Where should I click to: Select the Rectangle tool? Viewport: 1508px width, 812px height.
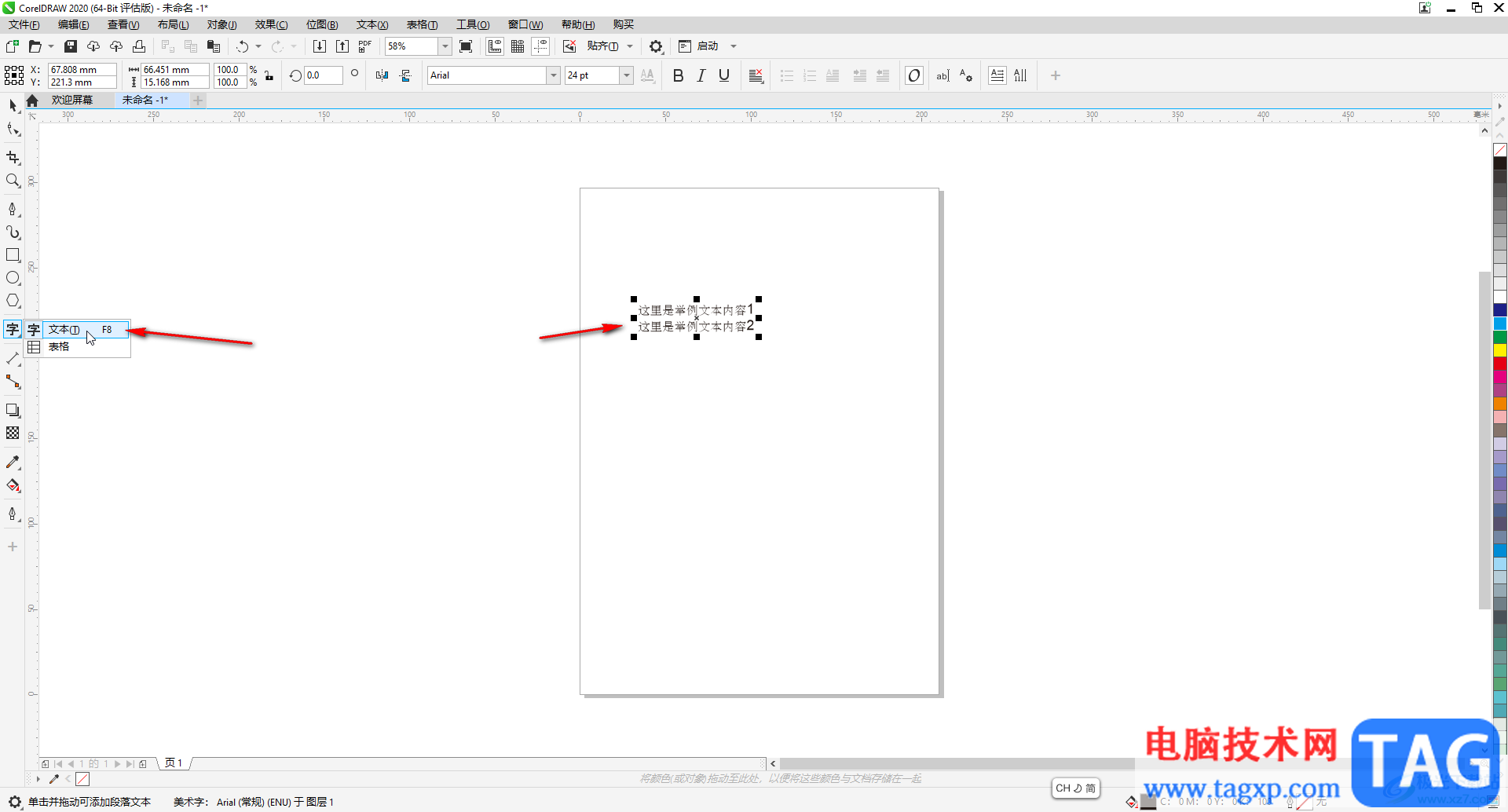[13, 255]
